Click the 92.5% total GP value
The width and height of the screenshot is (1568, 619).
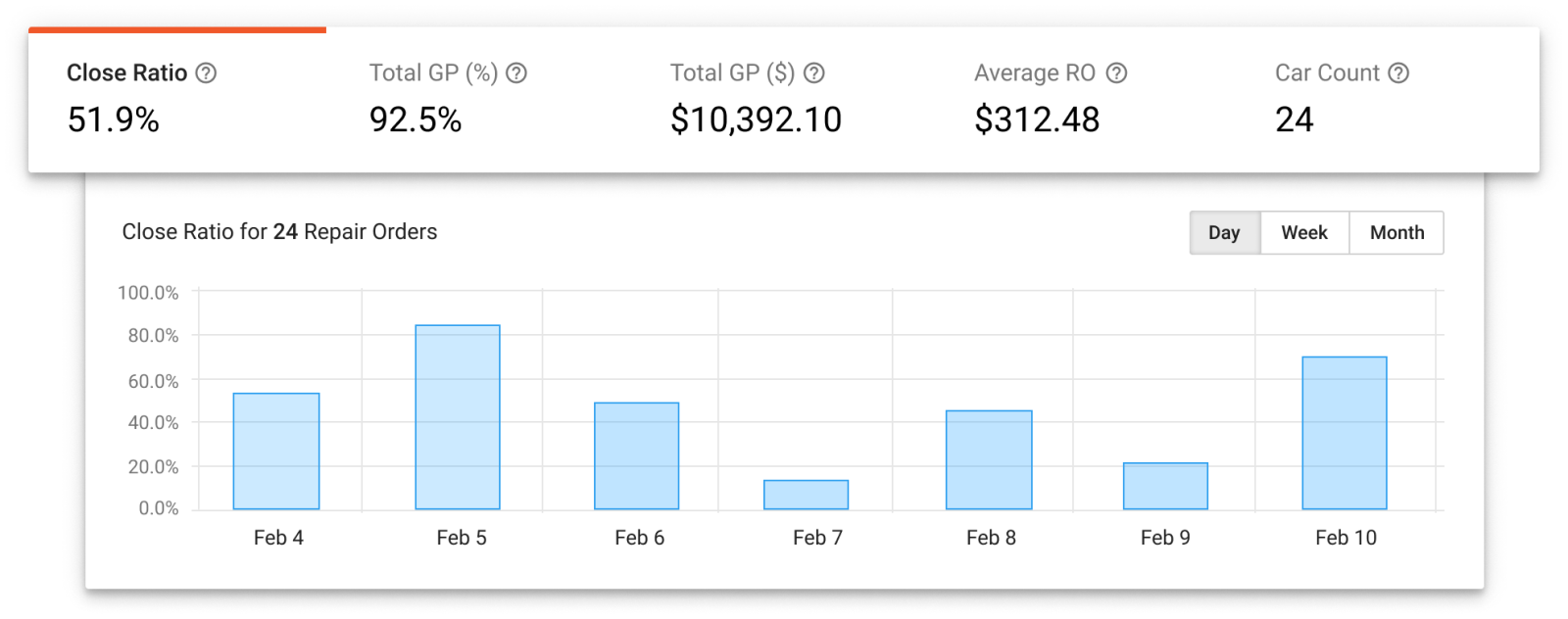coord(416,119)
